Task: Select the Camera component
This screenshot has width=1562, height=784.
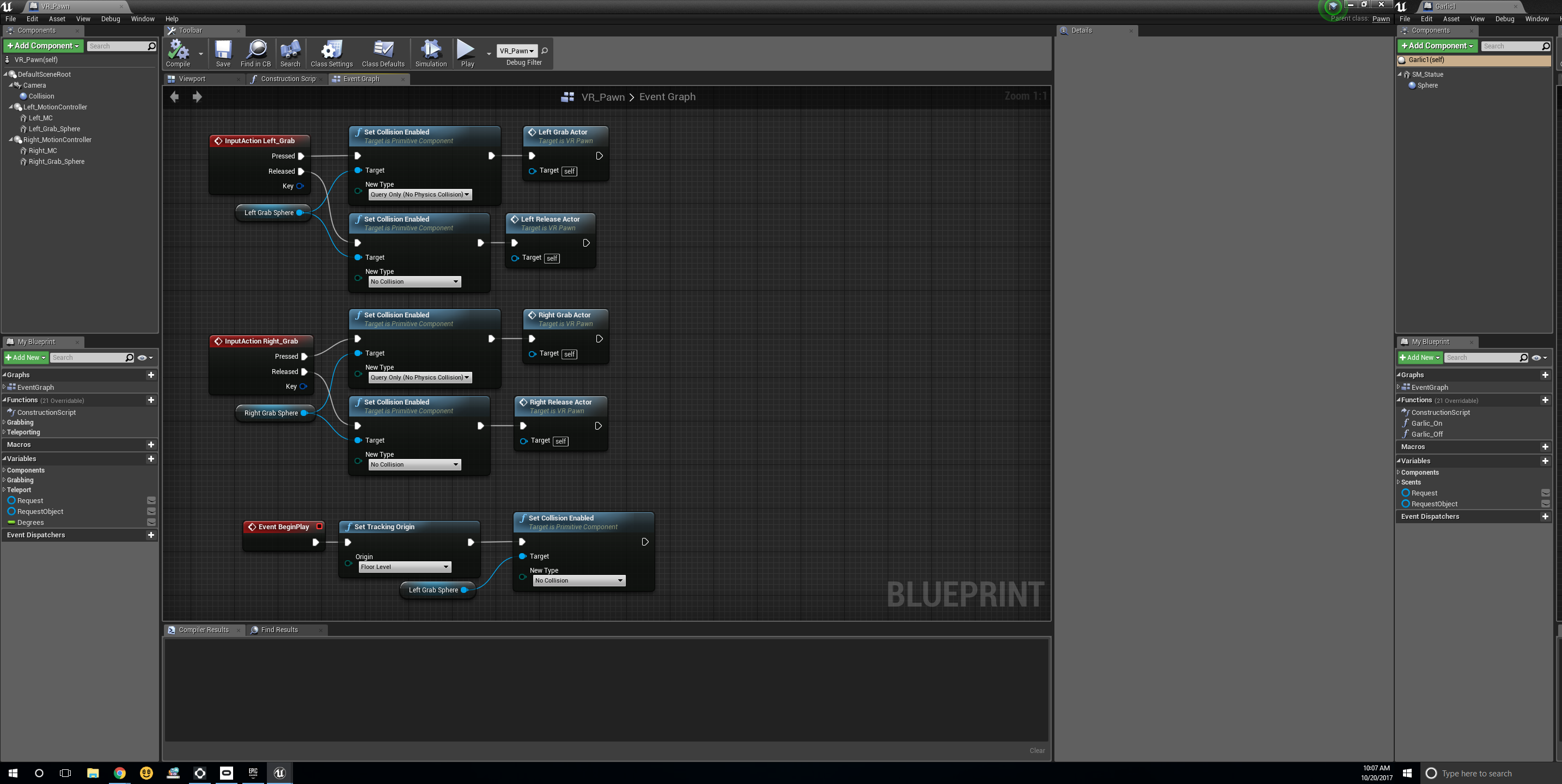Action: (34, 85)
